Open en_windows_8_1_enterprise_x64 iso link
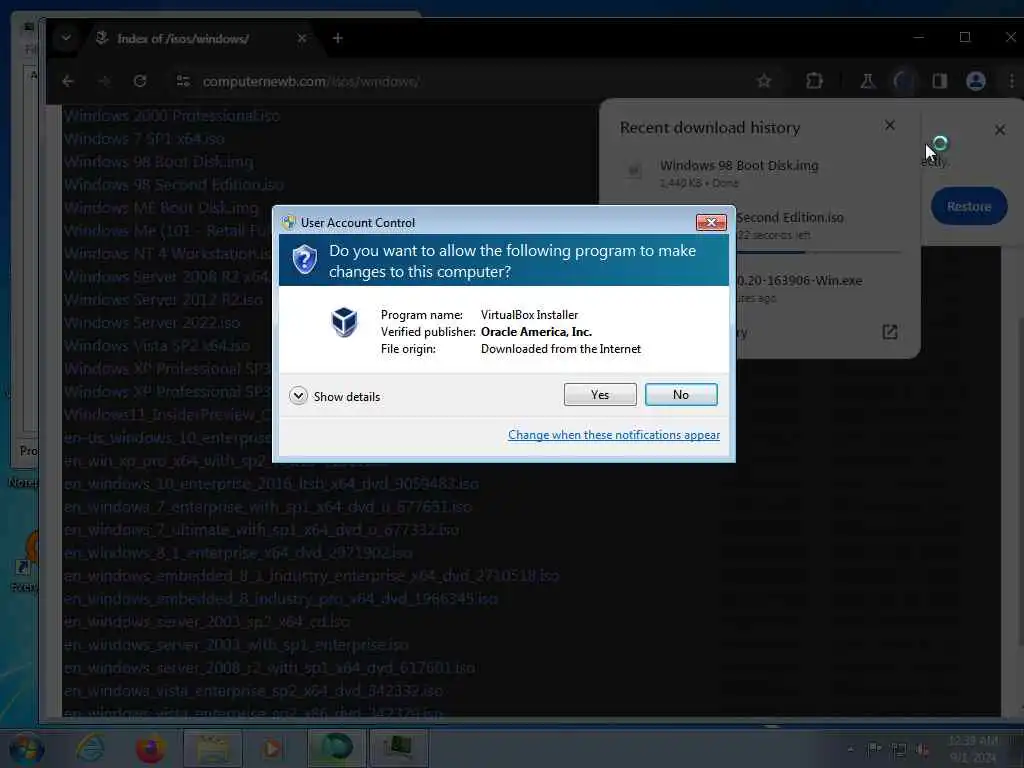This screenshot has width=1024, height=768. (238, 552)
